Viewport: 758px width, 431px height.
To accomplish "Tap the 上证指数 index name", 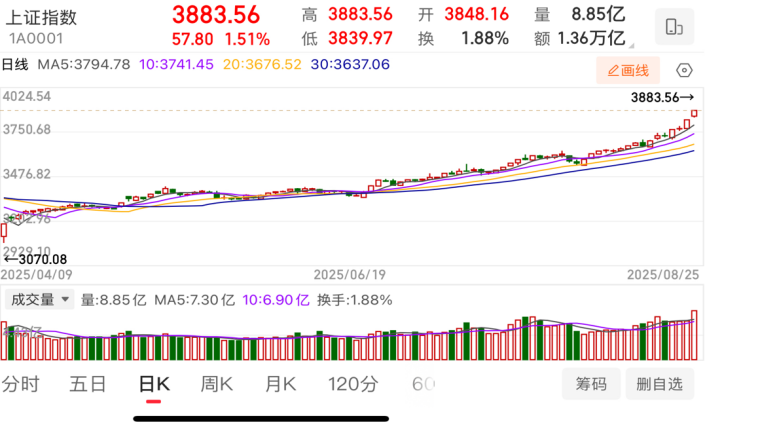I will [x=42, y=17].
